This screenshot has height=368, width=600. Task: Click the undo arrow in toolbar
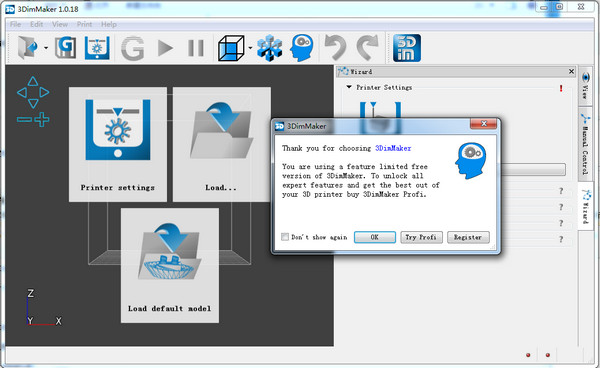coord(335,47)
